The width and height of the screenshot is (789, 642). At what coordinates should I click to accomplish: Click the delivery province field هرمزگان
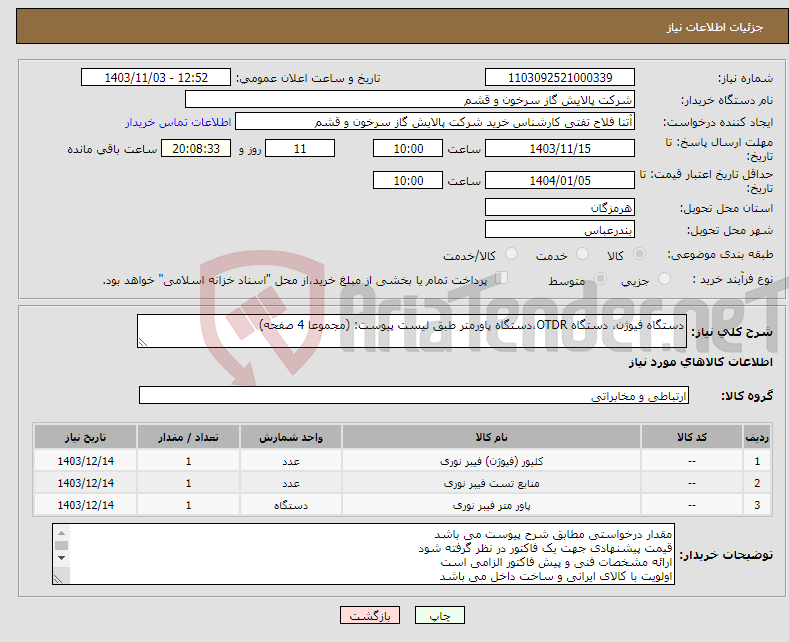pyautogui.click(x=560, y=207)
